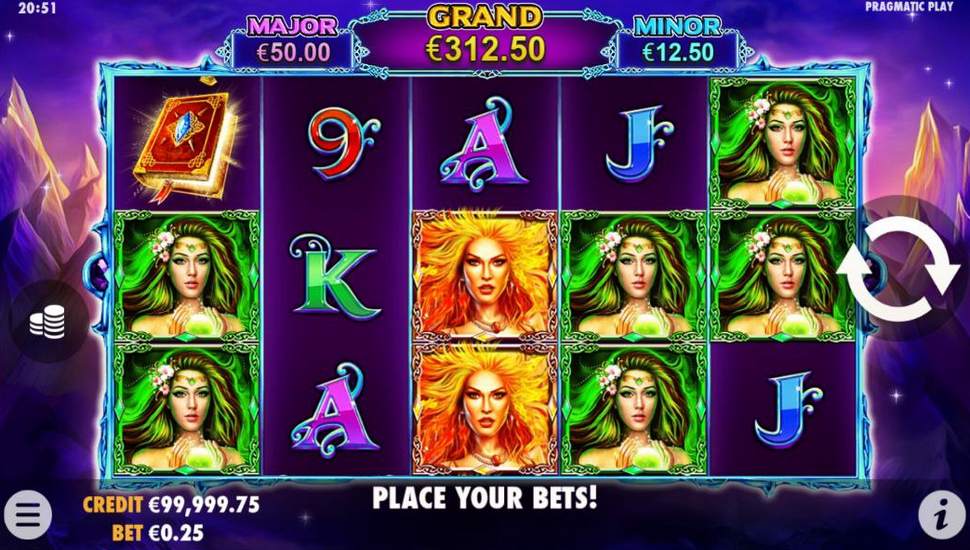Click the blue J symbol in fifth reel
970x550 pixels.
pos(788,409)
